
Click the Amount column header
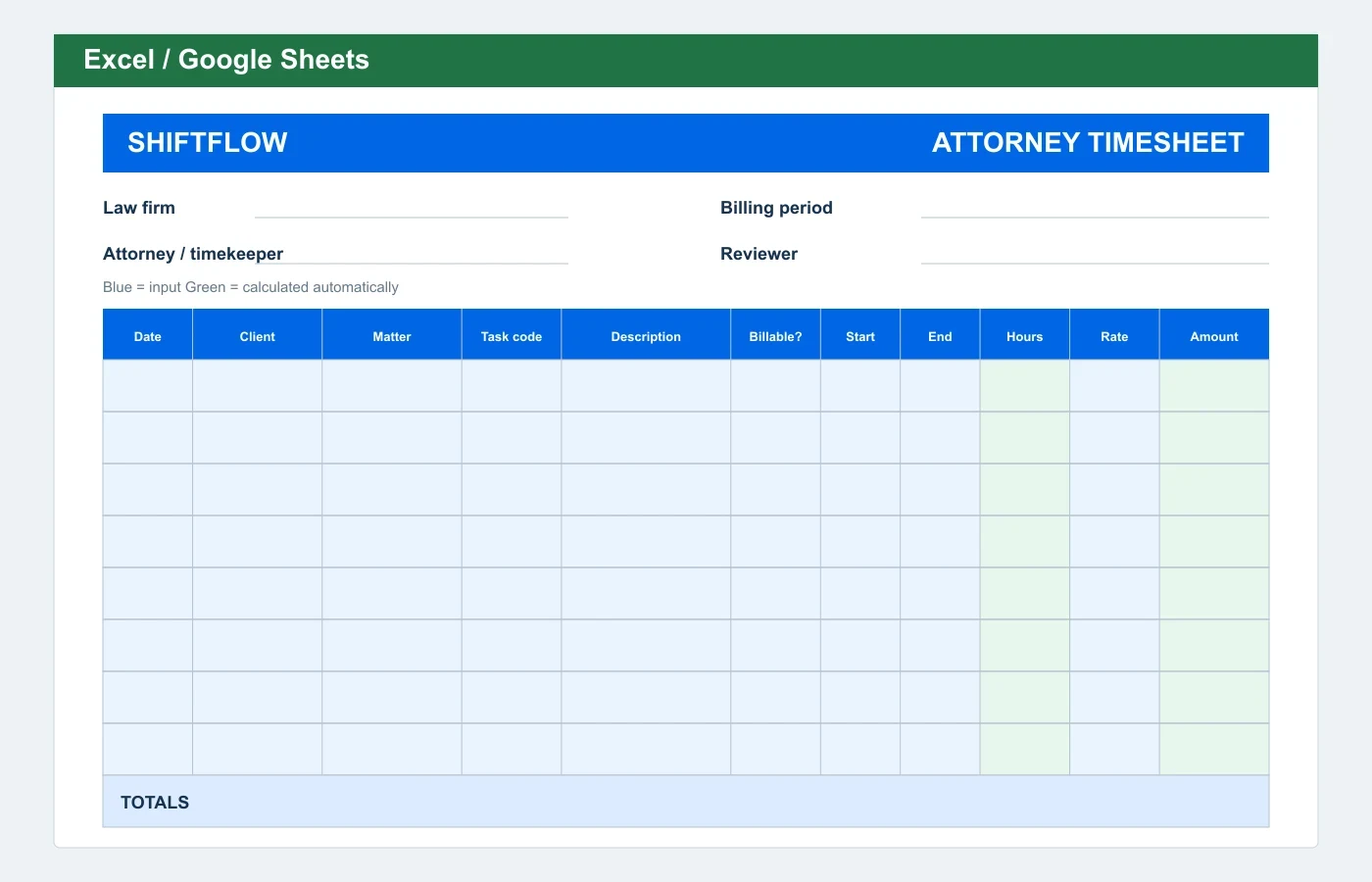(x=1214, y=335)
